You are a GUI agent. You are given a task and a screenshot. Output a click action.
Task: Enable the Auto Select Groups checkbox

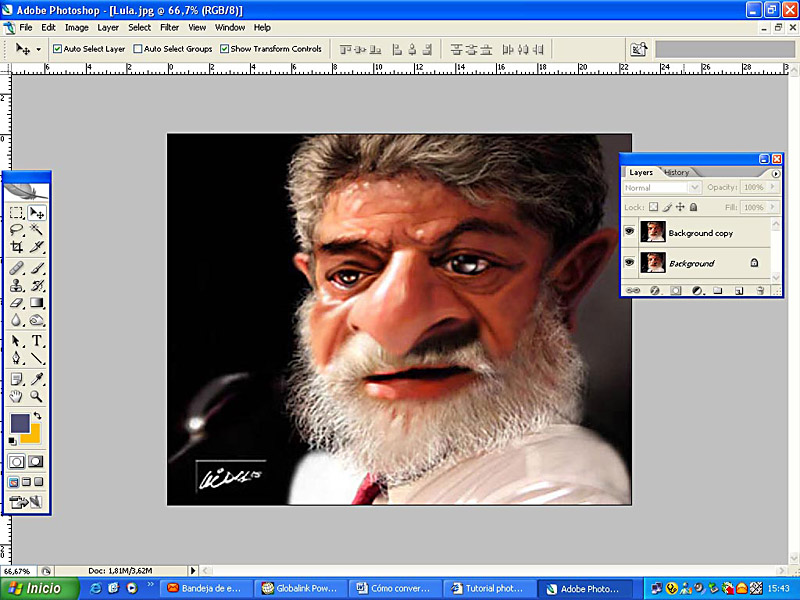click(x=138, y=48)
